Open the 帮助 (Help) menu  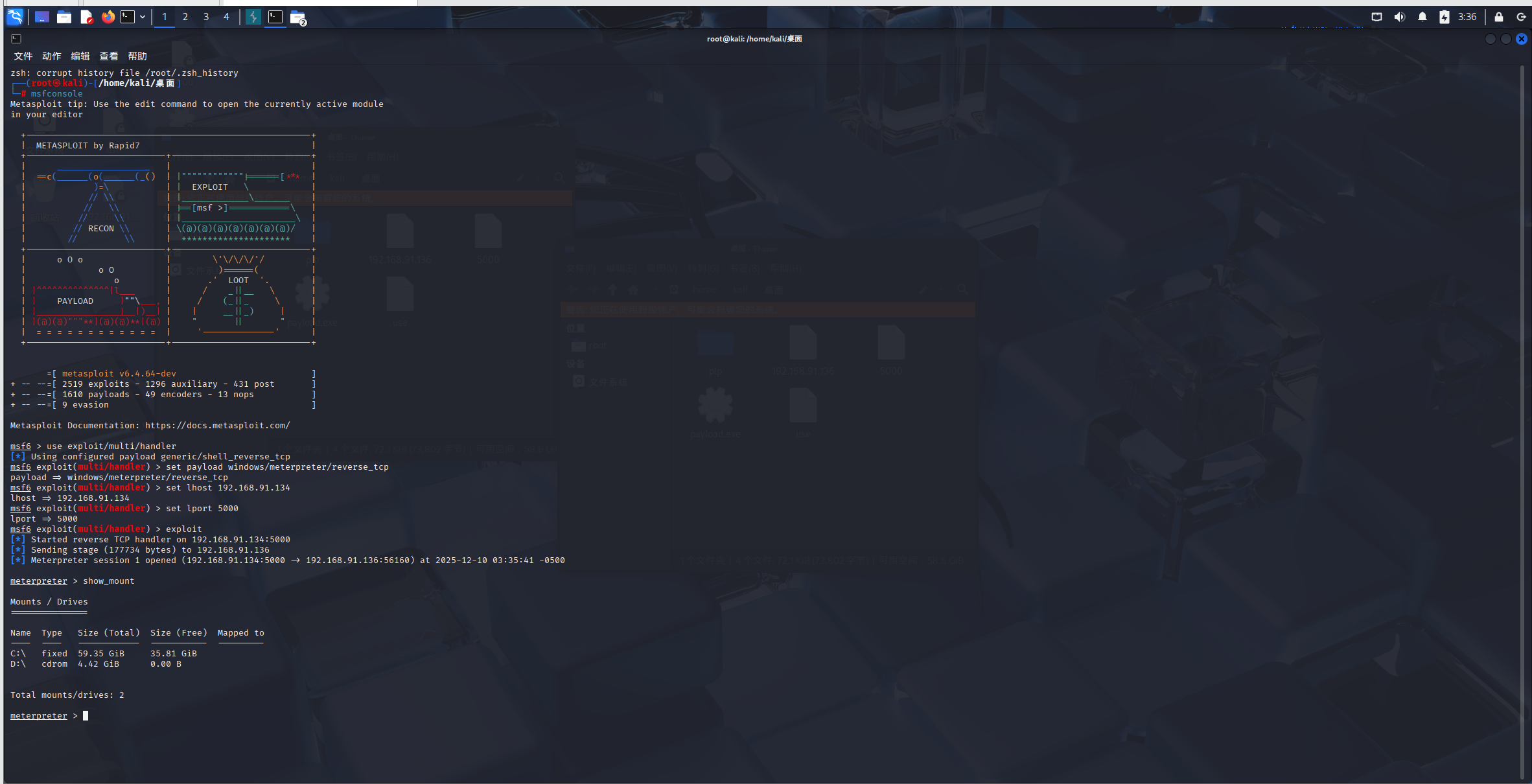coord(137,56)
